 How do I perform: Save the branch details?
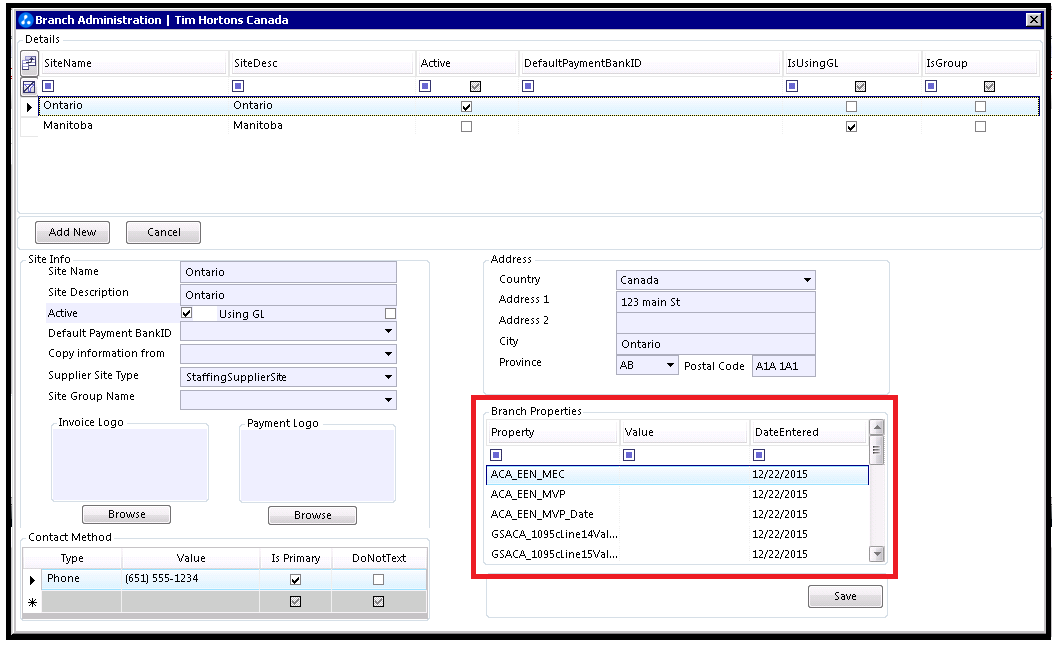pyautogui.click(x=845, y=596)
